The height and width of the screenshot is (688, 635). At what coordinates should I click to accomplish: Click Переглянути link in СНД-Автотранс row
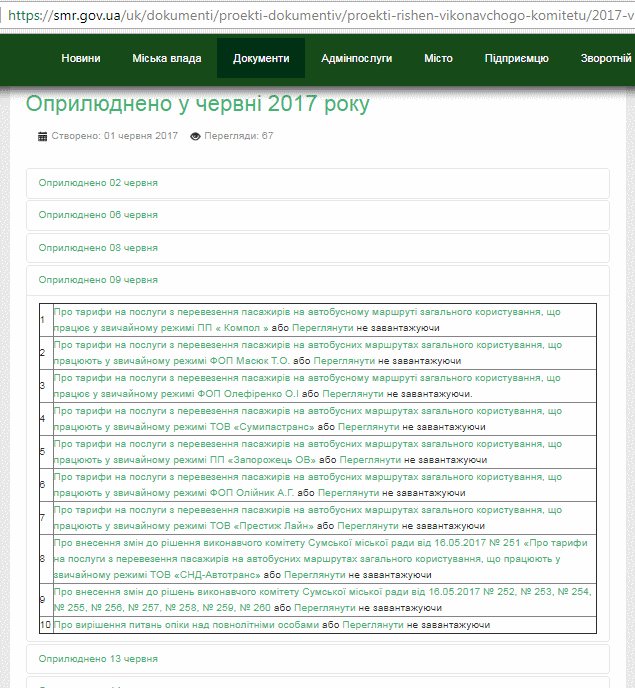point(315,575)
